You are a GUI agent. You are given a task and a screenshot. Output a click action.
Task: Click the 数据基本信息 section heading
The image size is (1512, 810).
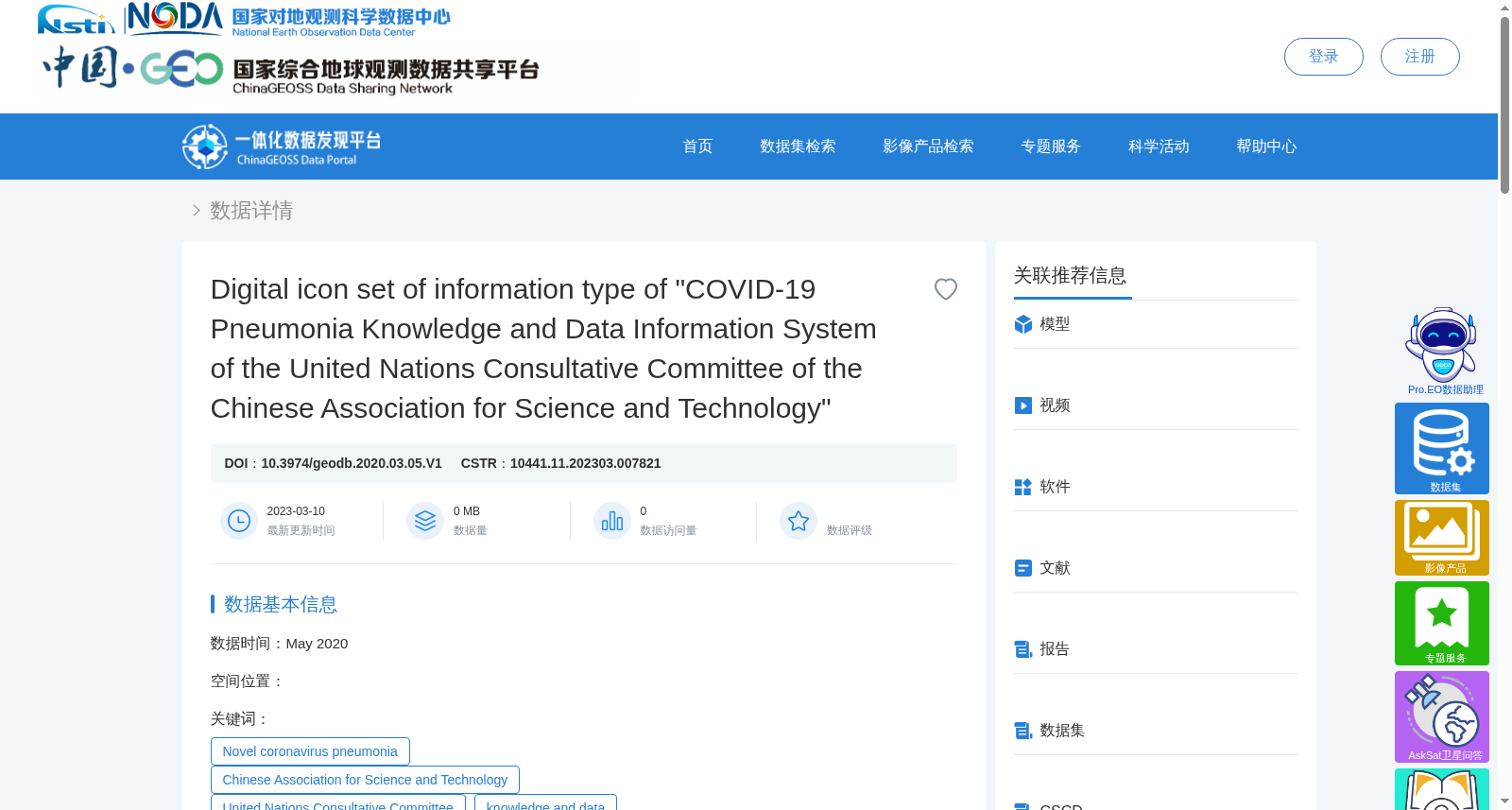click(x=281, y=604)
